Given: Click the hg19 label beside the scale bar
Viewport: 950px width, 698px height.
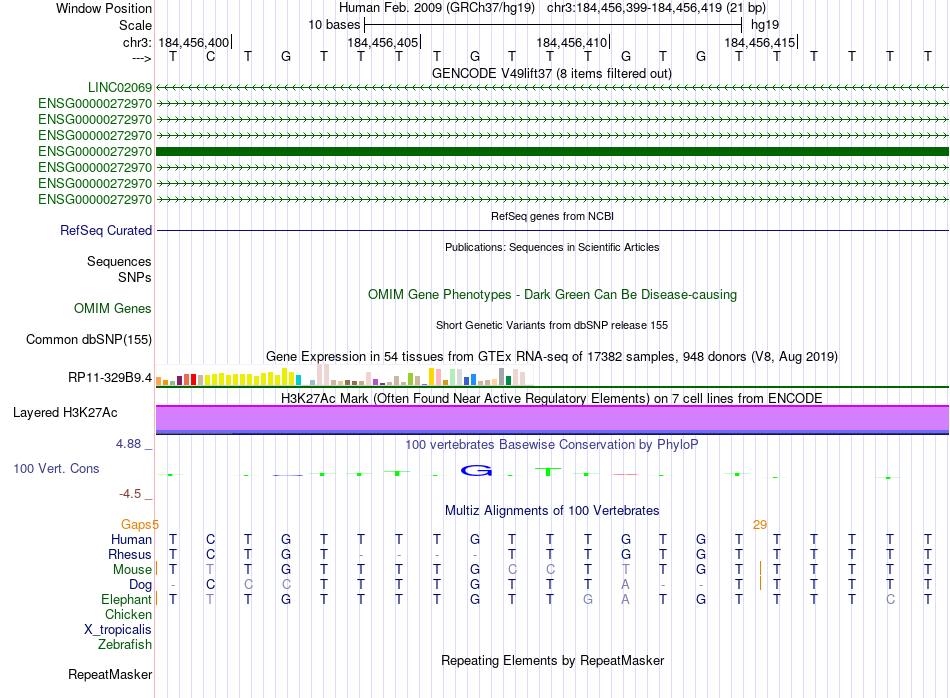Looking at the screenshot, I should pos(765,25).
